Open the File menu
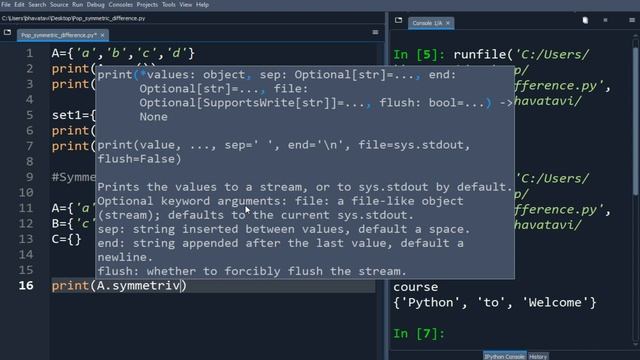This screenshot has height=360, width=640. (6, 4)
